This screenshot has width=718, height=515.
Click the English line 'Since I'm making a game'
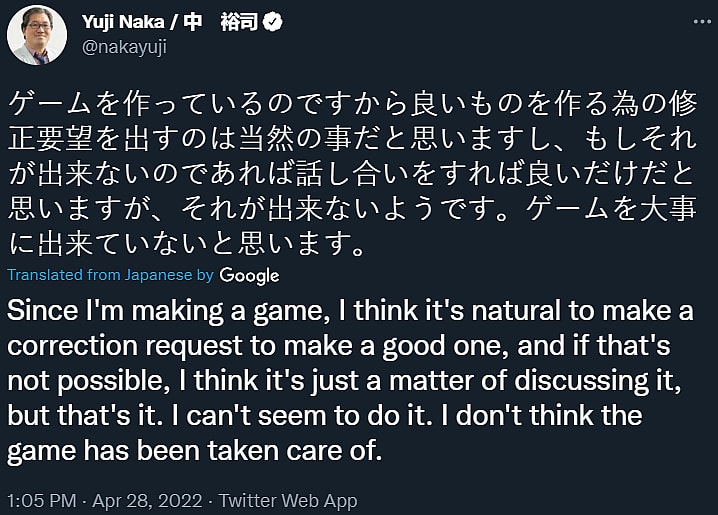[350, 311]
